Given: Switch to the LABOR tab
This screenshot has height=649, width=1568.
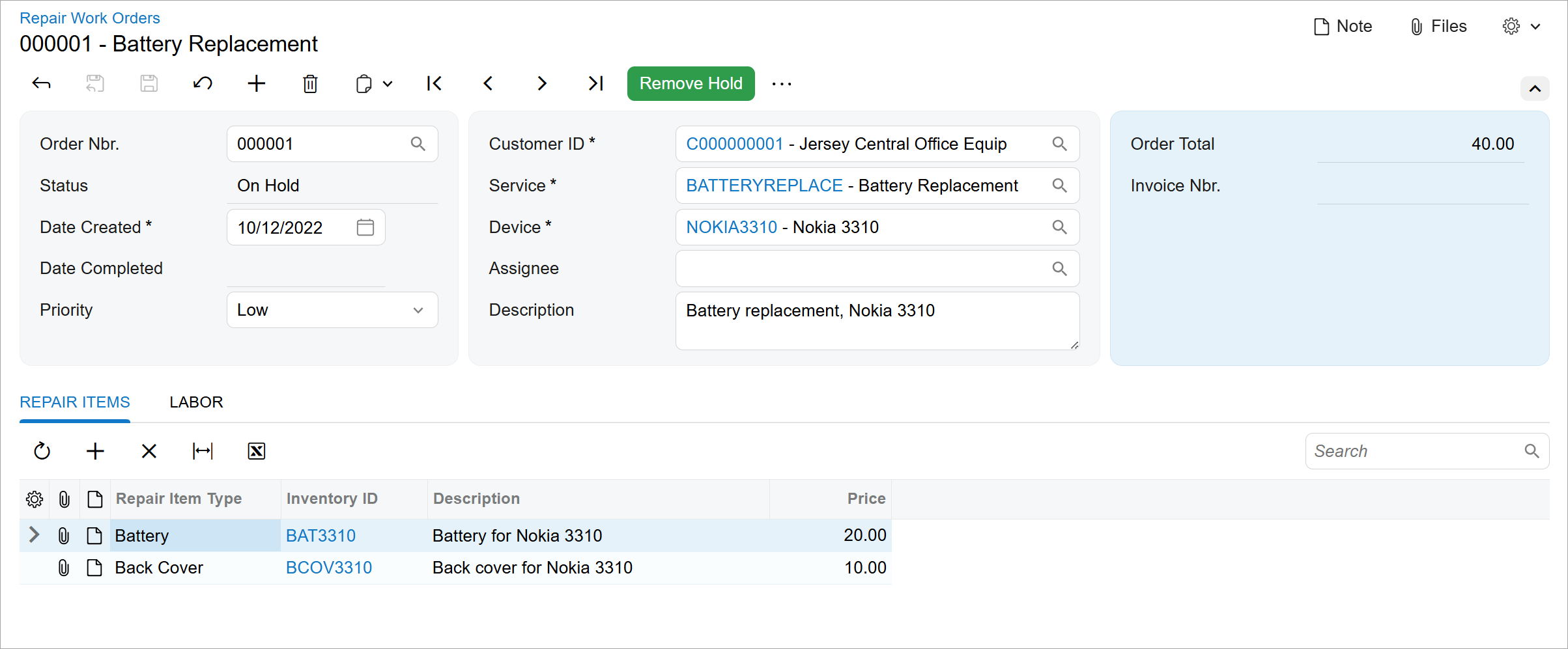Looking at the screenshot, I should click(196, 402).
